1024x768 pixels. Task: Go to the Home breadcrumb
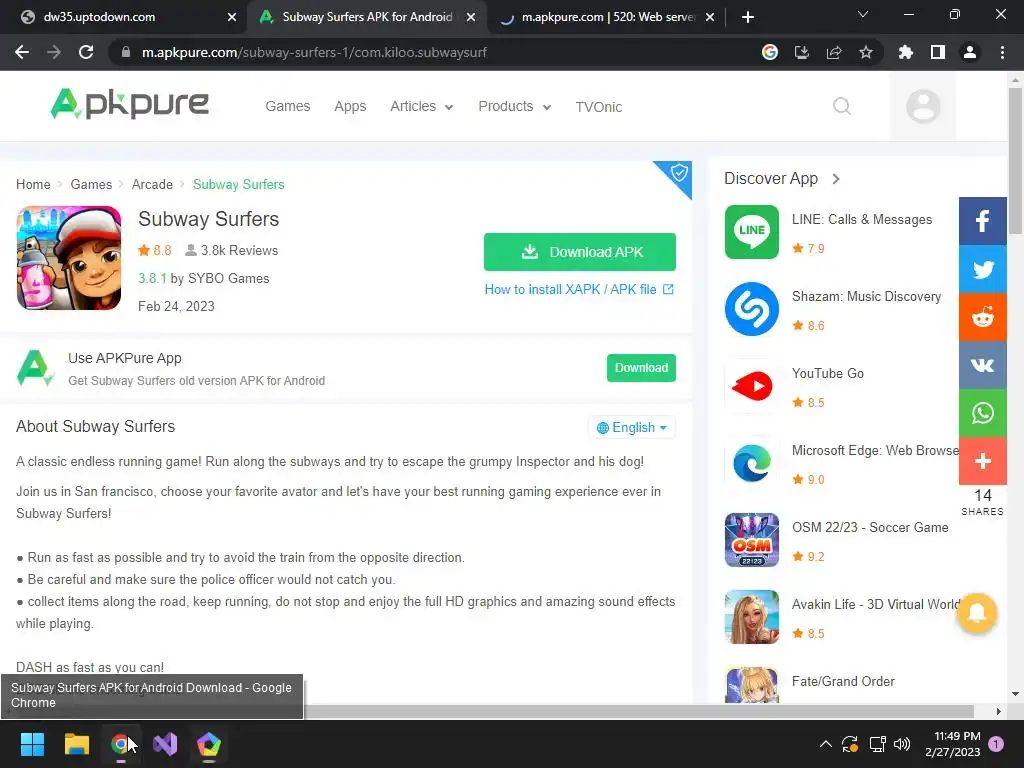33,184
